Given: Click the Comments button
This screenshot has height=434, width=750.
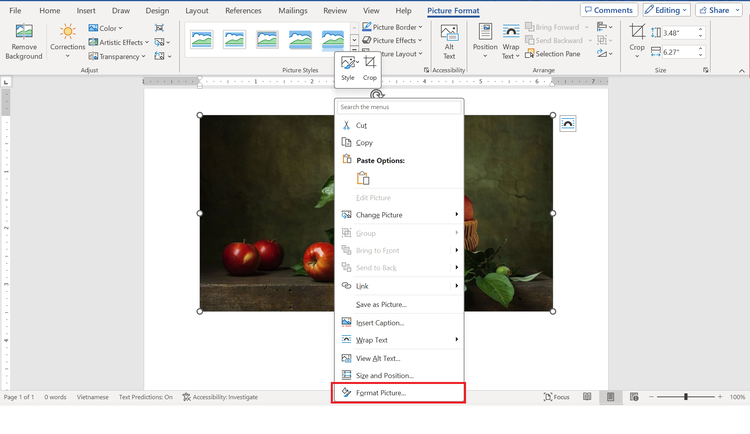Looking at the screenshot, I should pos(609,10).
